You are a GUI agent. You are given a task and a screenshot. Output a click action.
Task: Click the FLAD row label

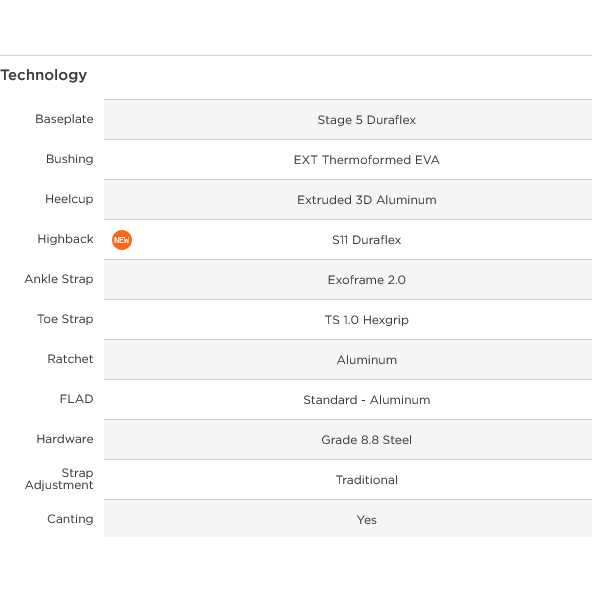76,399
